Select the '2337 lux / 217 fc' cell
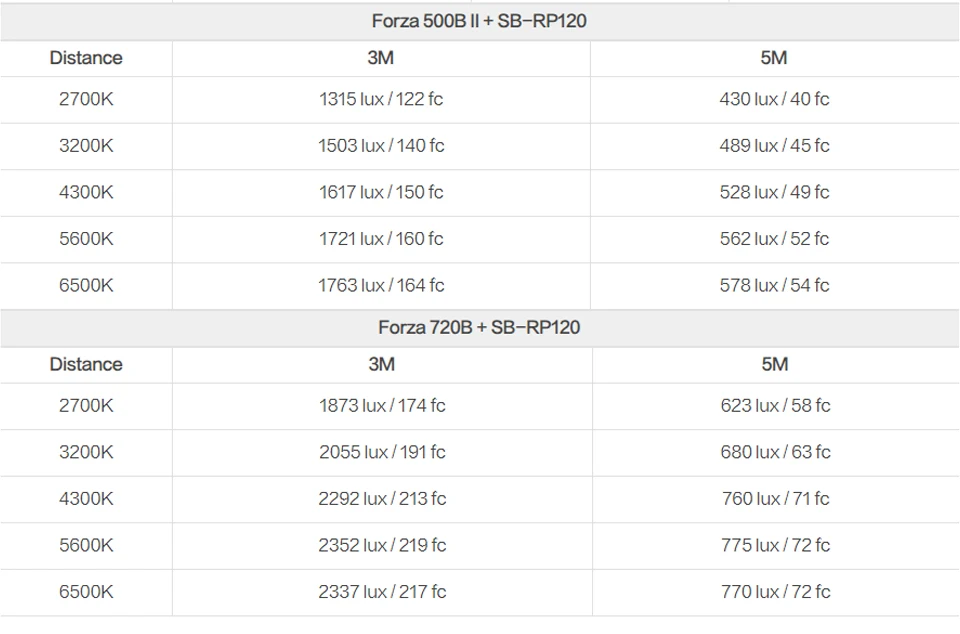 [x=382, y=591]
